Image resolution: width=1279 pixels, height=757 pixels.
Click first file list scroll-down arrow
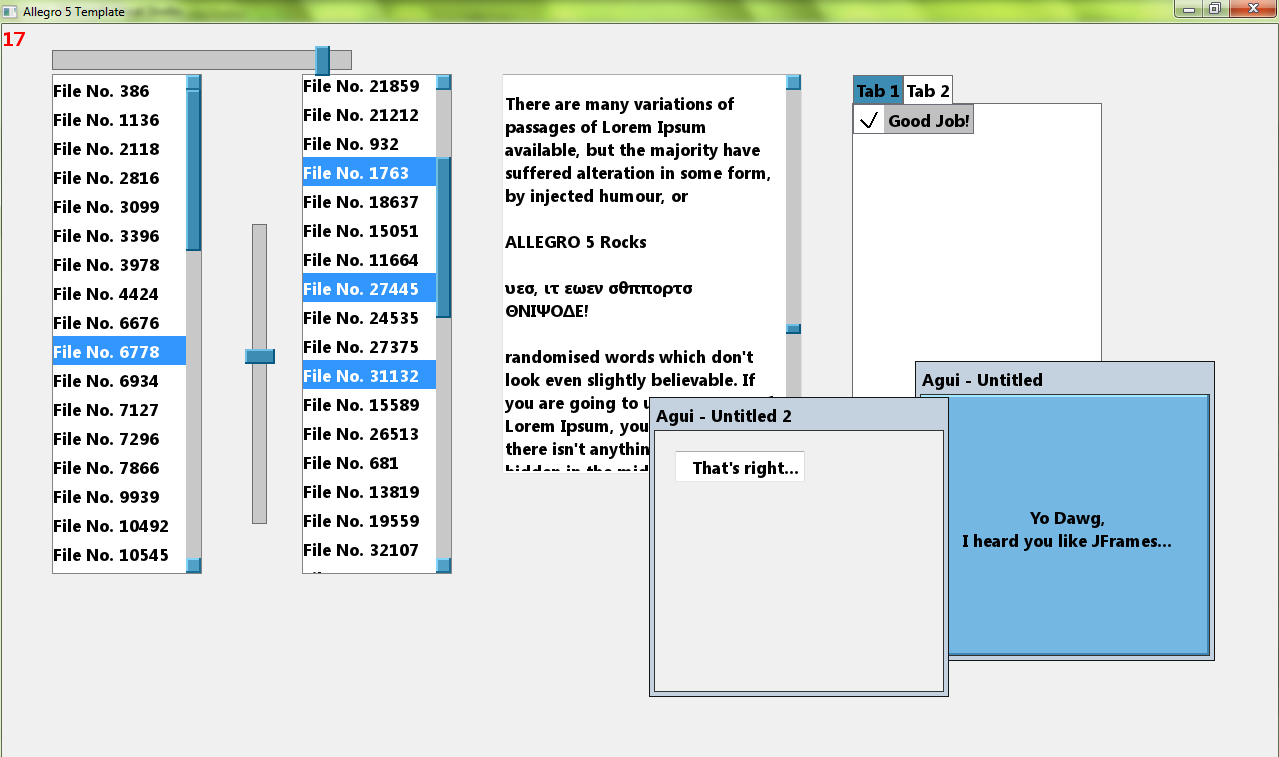(x=194, y=565)
